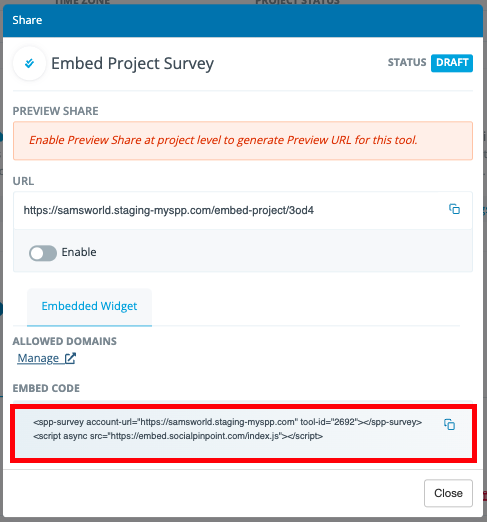Copy the survey URL with the copy icon
Screen dimensions: 487x522
(454, 209)
